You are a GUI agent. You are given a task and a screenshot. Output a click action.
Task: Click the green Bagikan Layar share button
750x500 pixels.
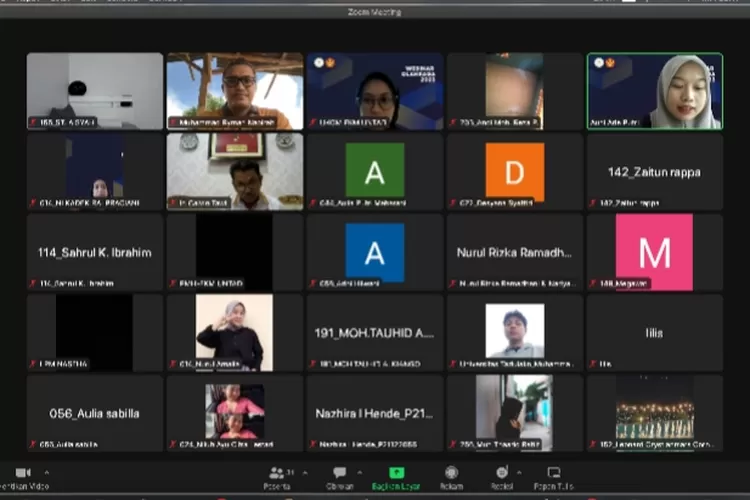[397, 472]
